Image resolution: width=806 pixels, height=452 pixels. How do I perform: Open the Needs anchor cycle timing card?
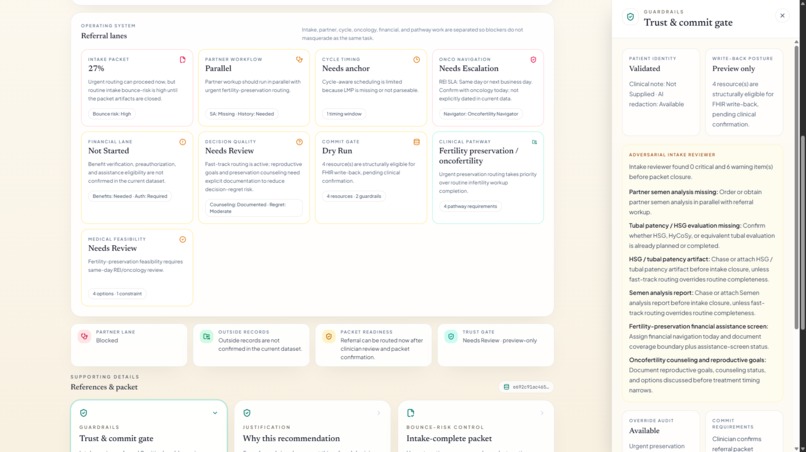pos(371,88)
